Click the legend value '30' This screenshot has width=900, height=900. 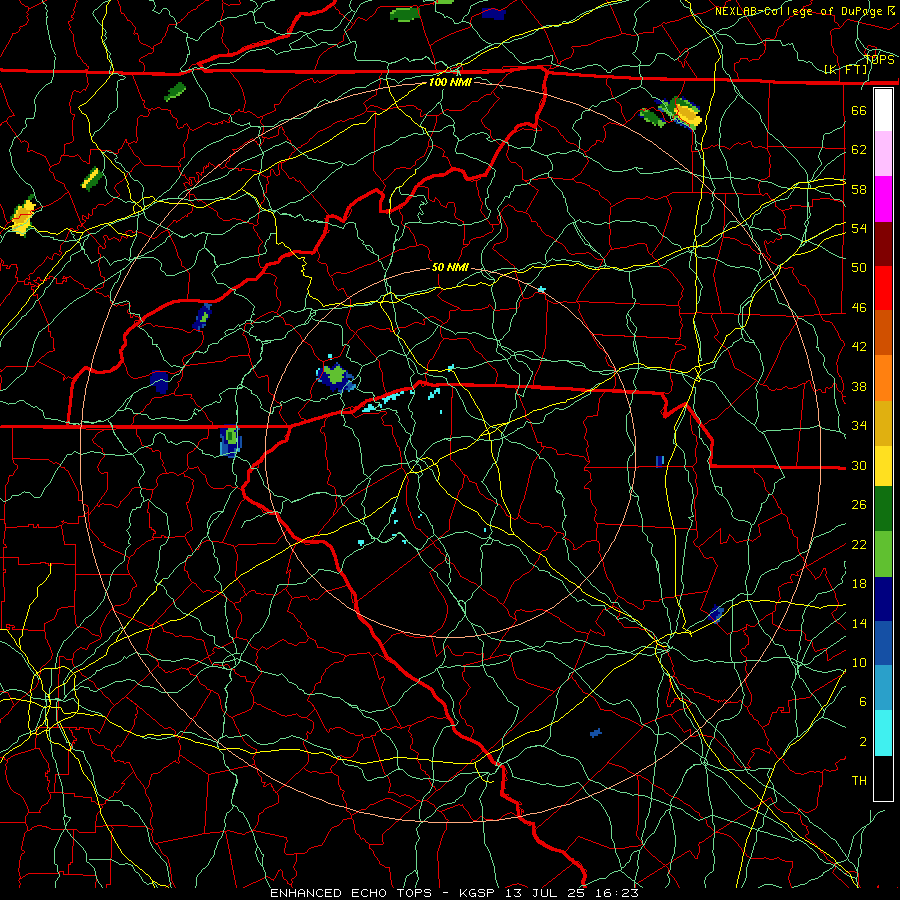coord(859,465)
